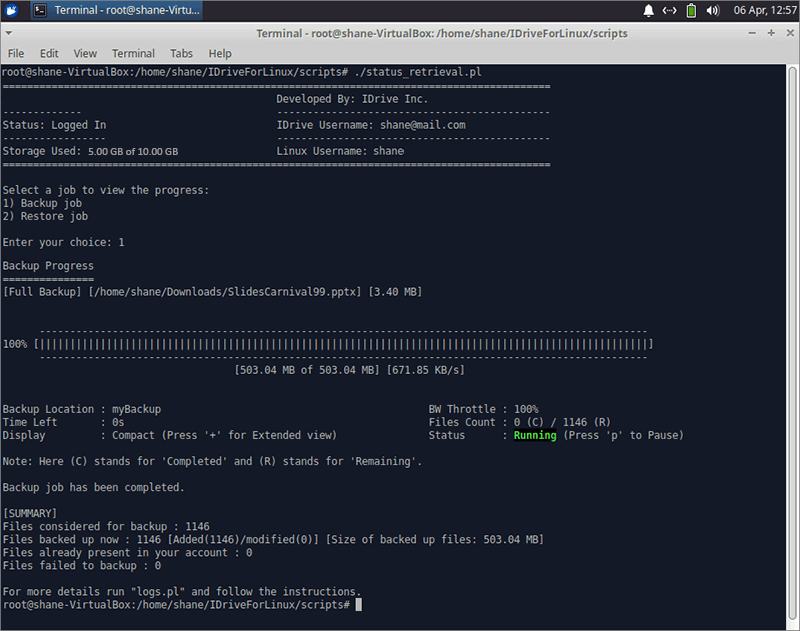
Task: Click 'Display : Compact' line
Action: pos(170,435)
